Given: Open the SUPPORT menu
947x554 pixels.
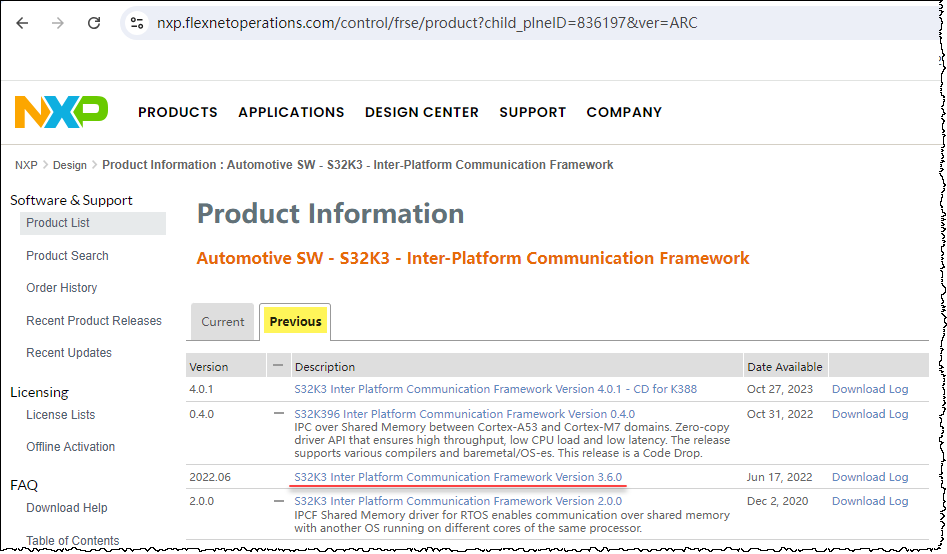Looking at the screenshot, I should pyautogui.click(x=533, y=112).
